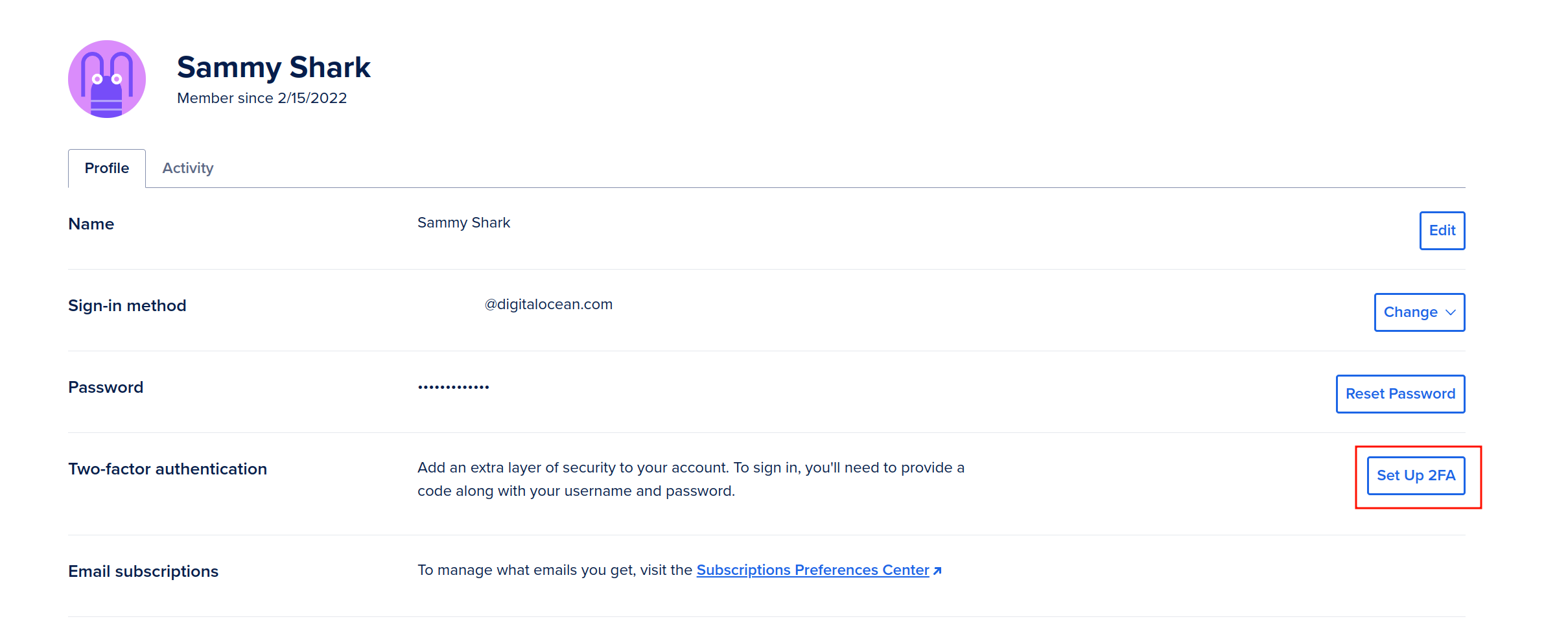1568x630 pixels.
Task: Open the Profile tab
Action: point(107,169)
